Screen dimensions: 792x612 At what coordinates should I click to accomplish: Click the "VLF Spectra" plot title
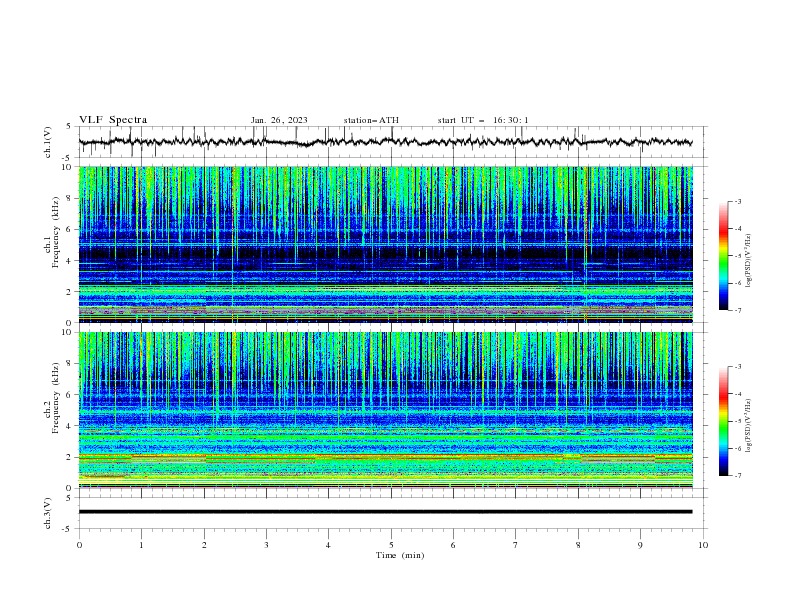point(113,120)
